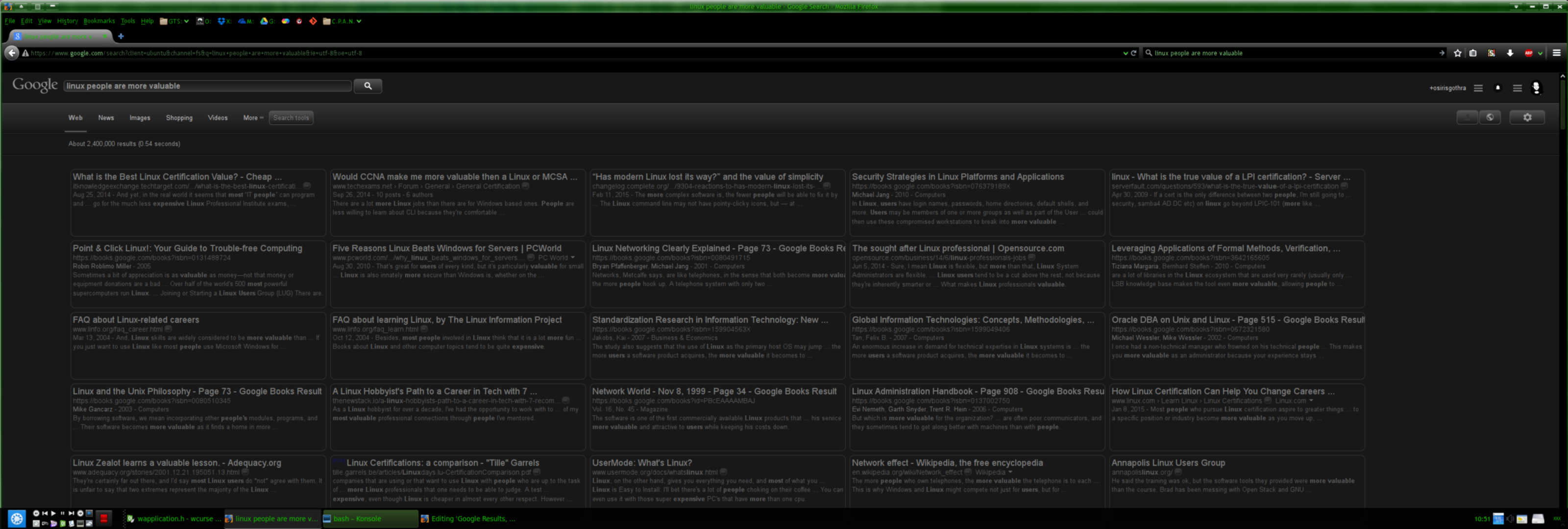Switch to global results globe button
The width and height of the screenshot is (1568, 529).
(x=1490, y=118)
